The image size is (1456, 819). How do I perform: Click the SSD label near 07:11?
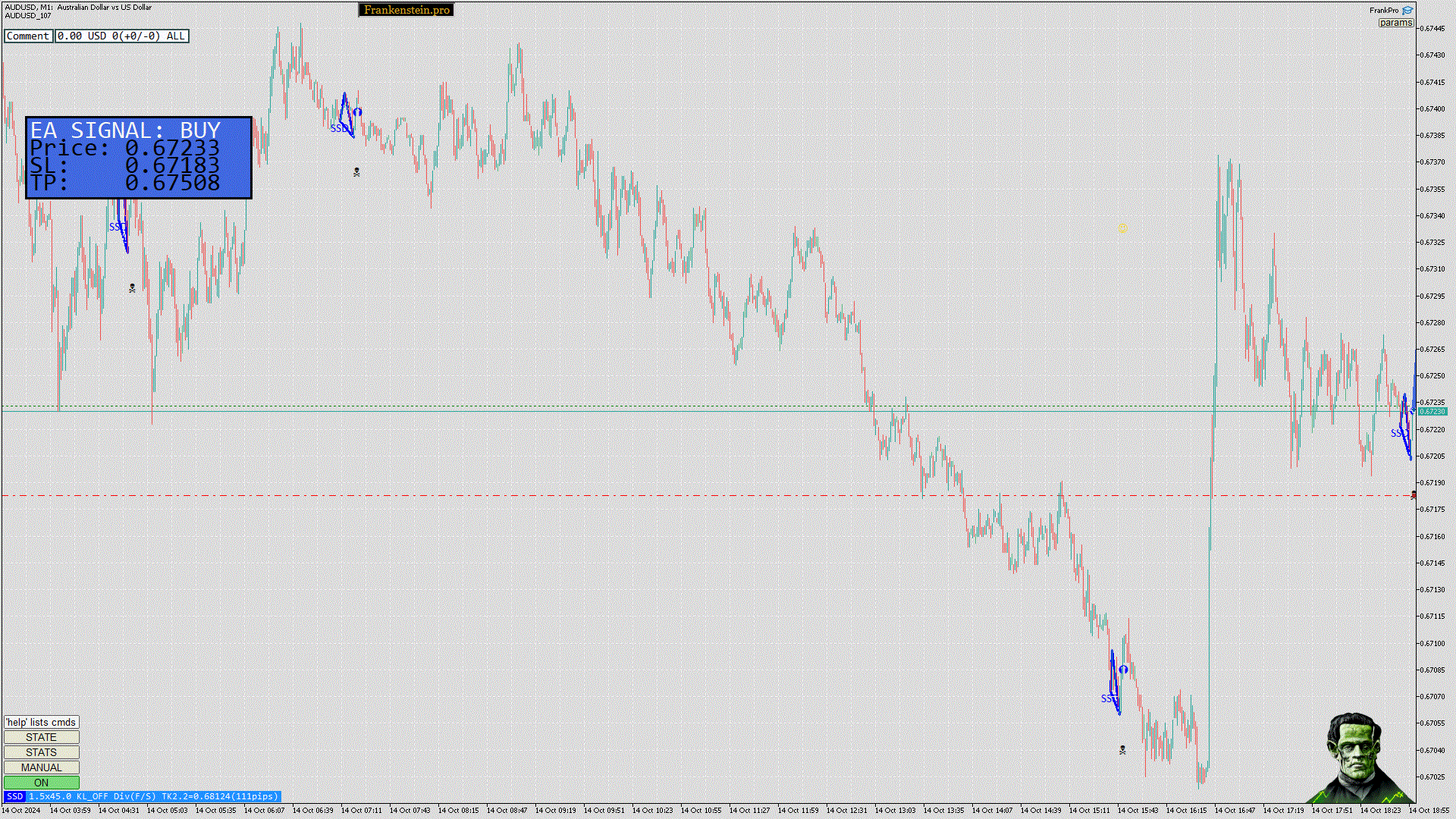pyautogui.click(x=339, y=128)
